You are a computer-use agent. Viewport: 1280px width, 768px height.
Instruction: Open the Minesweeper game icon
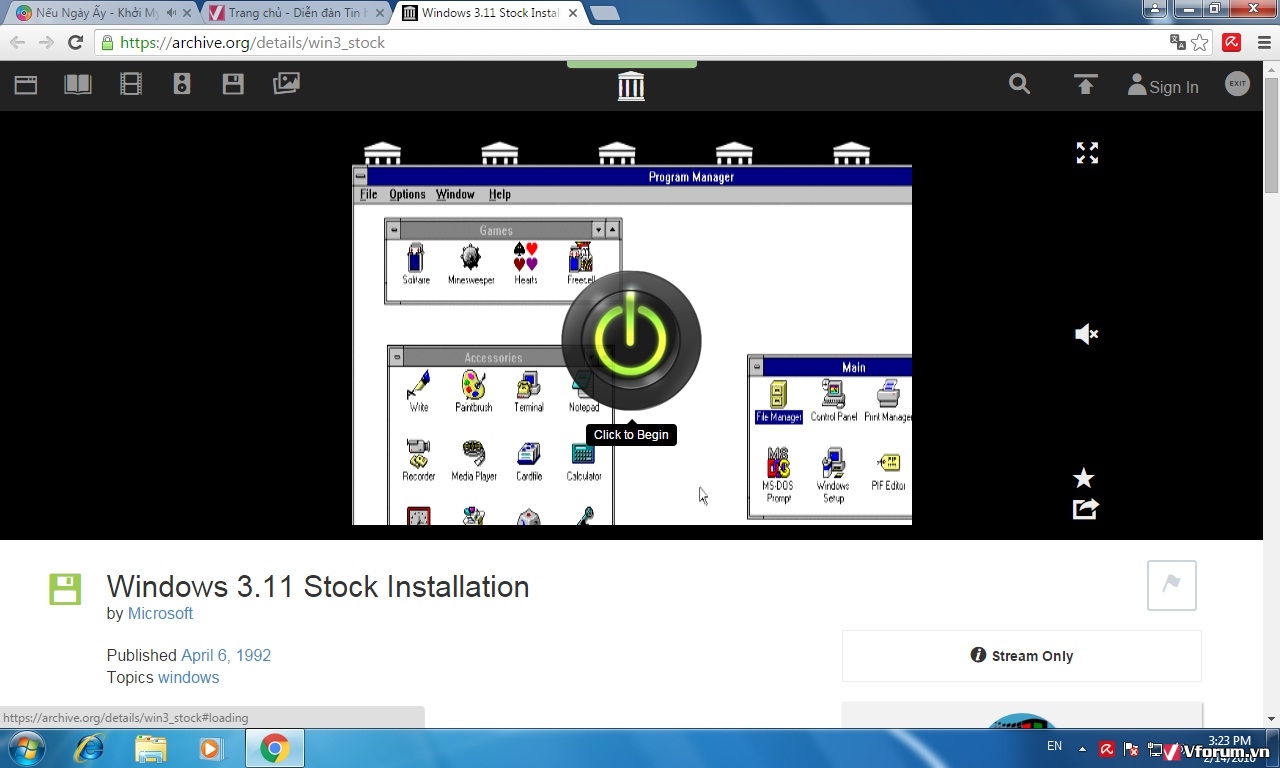(471, 264)
